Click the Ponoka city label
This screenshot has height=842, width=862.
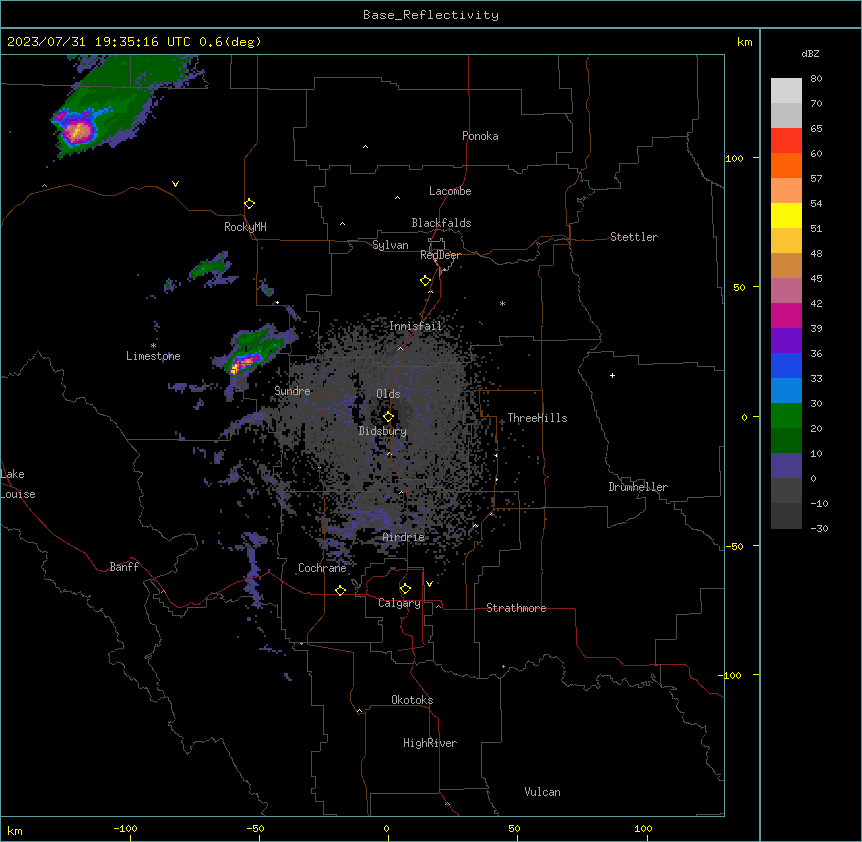coord(480,136)
